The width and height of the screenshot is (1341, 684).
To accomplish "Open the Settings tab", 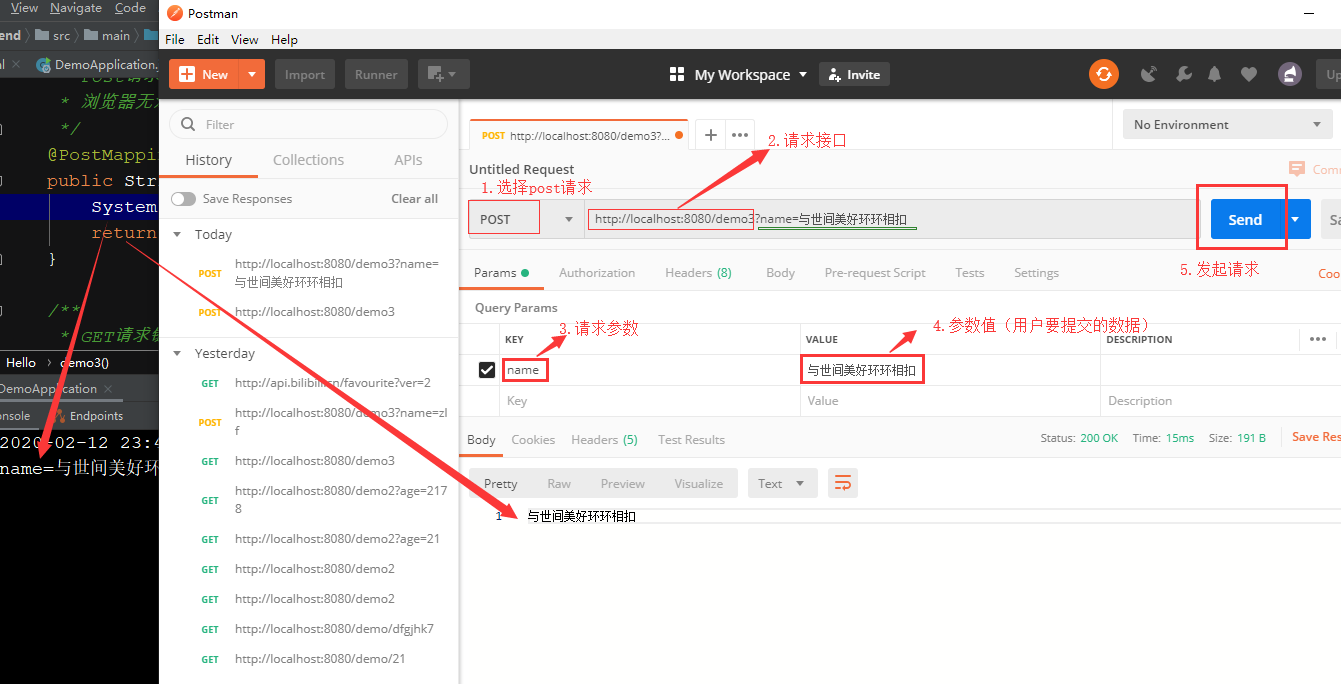I will point(1036,273).
